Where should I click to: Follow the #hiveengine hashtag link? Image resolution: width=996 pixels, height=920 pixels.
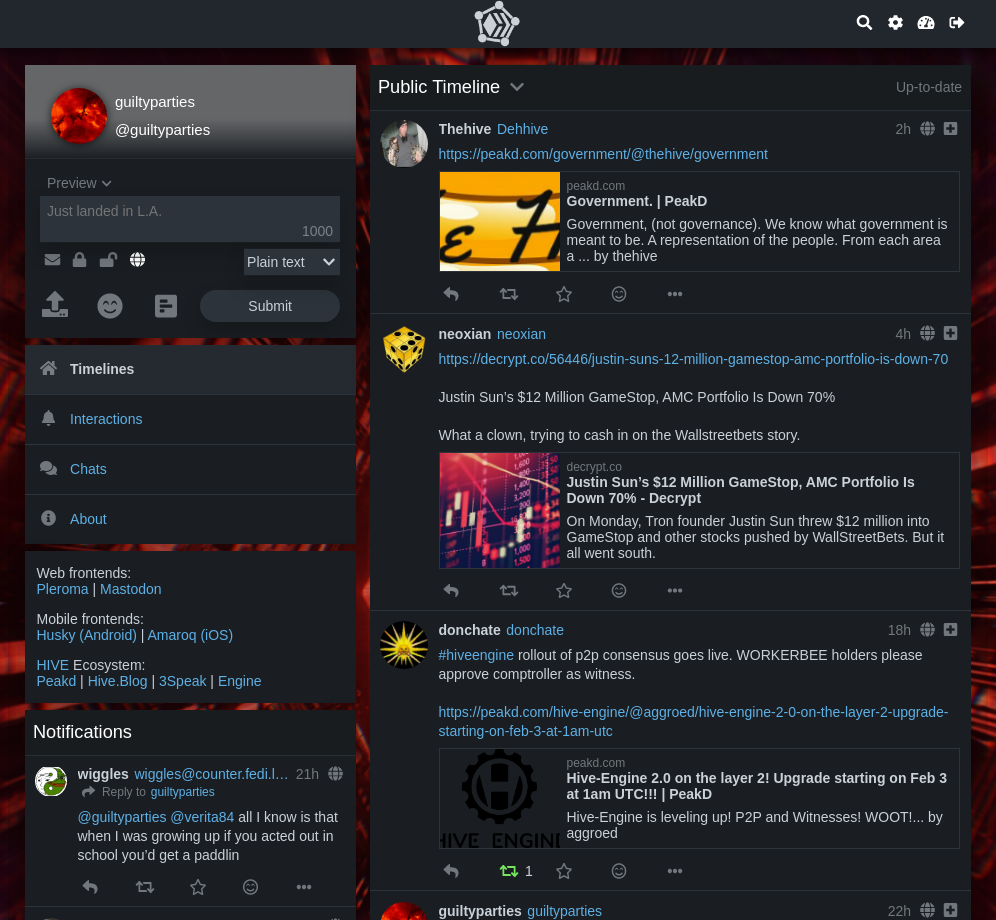[476, 655]
